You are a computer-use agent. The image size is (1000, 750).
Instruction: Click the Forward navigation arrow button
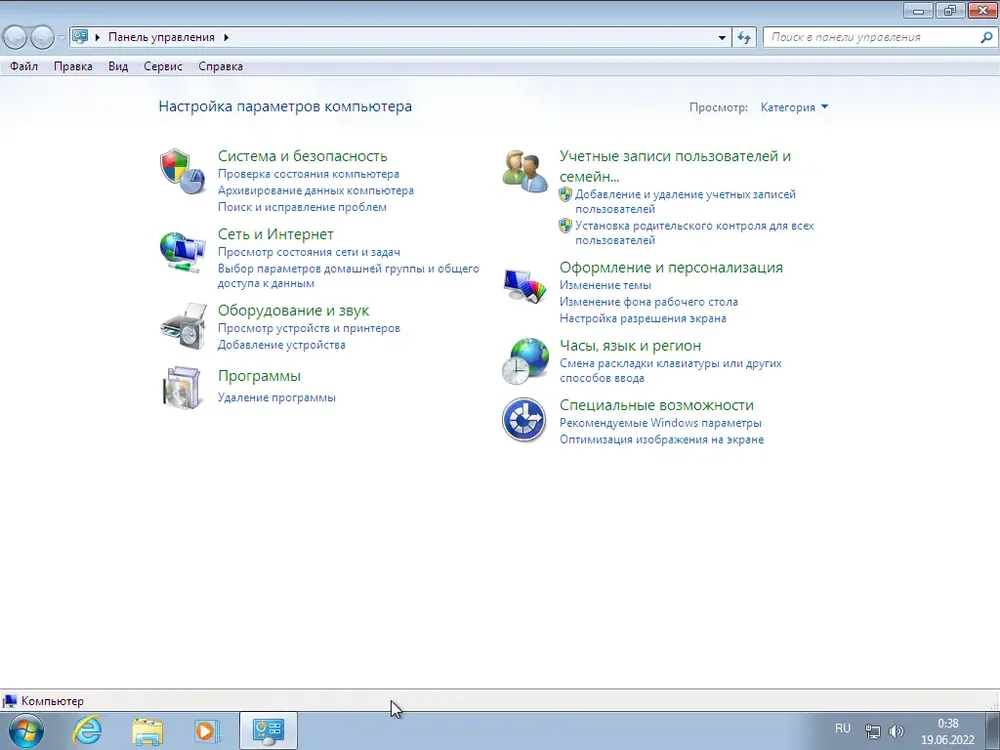pos(42,37)
